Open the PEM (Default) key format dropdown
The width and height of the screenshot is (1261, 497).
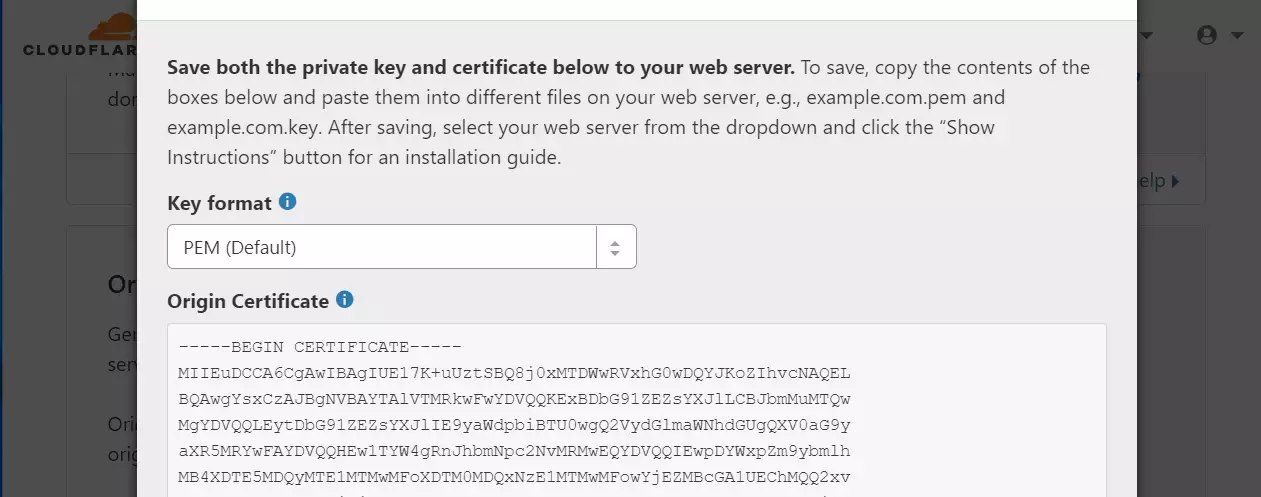tap(401, 246)
